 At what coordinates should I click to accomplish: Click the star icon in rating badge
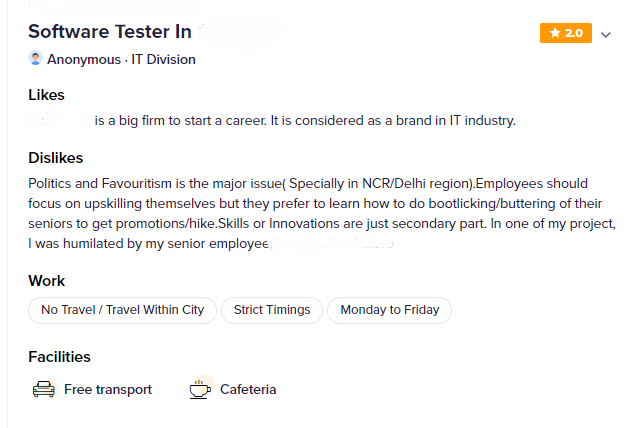point(554,33)
